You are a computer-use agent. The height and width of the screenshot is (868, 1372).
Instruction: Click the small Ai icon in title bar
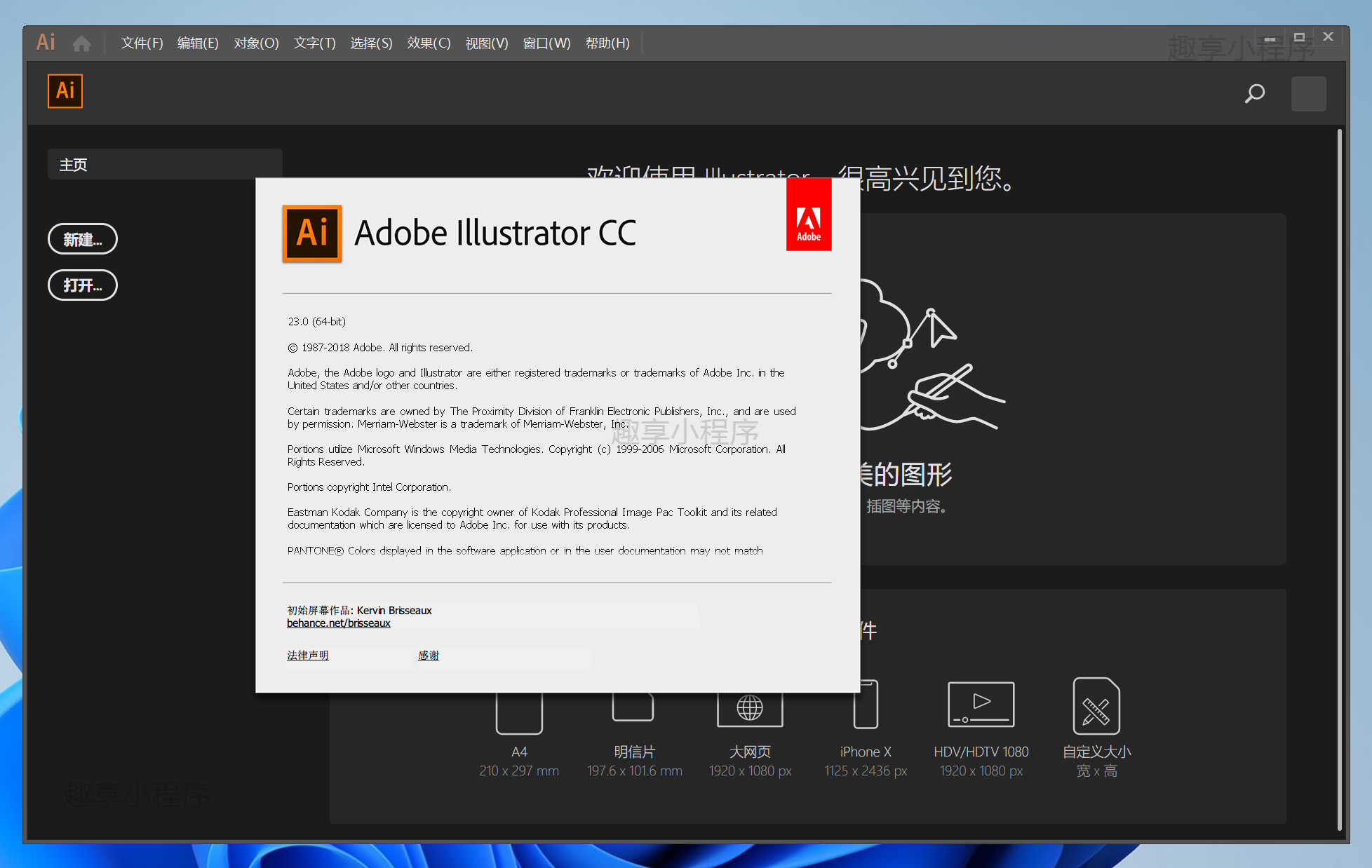tap(46, 43)
